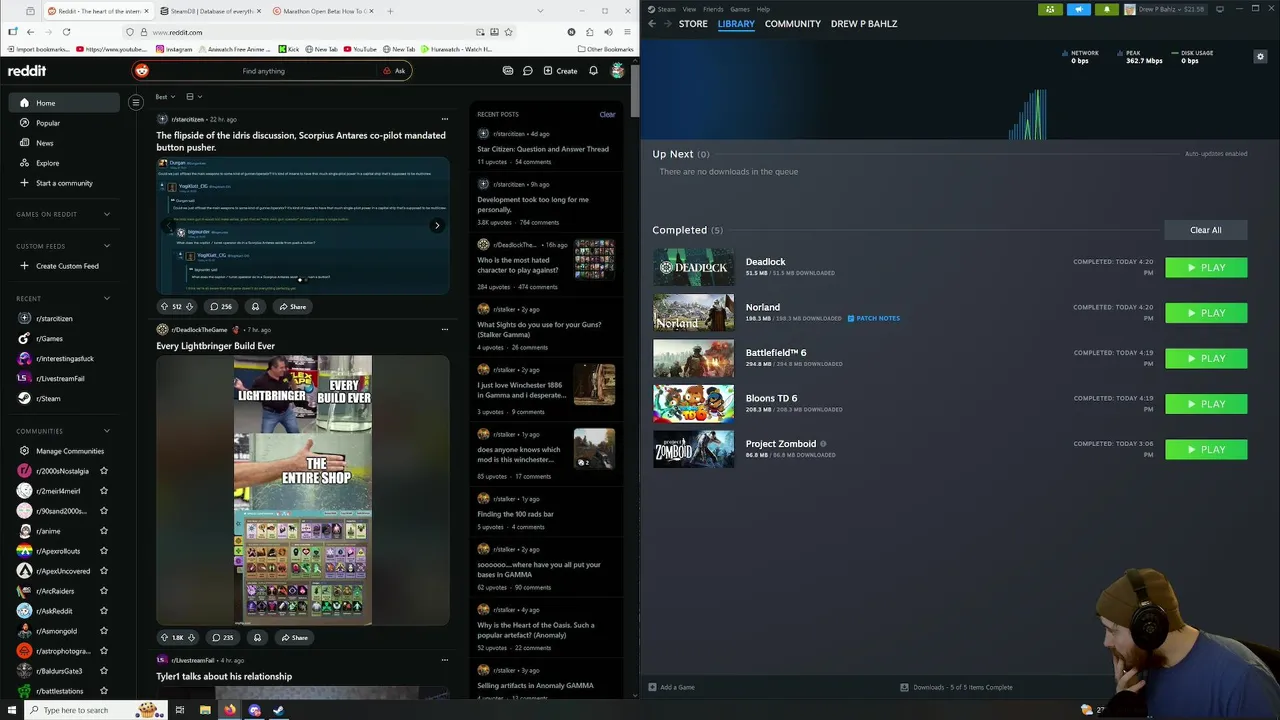The width and height of the screenshot is (1280, 720).
Task: Open Project Zomboid game thumbnail
Action: [693, 449]
